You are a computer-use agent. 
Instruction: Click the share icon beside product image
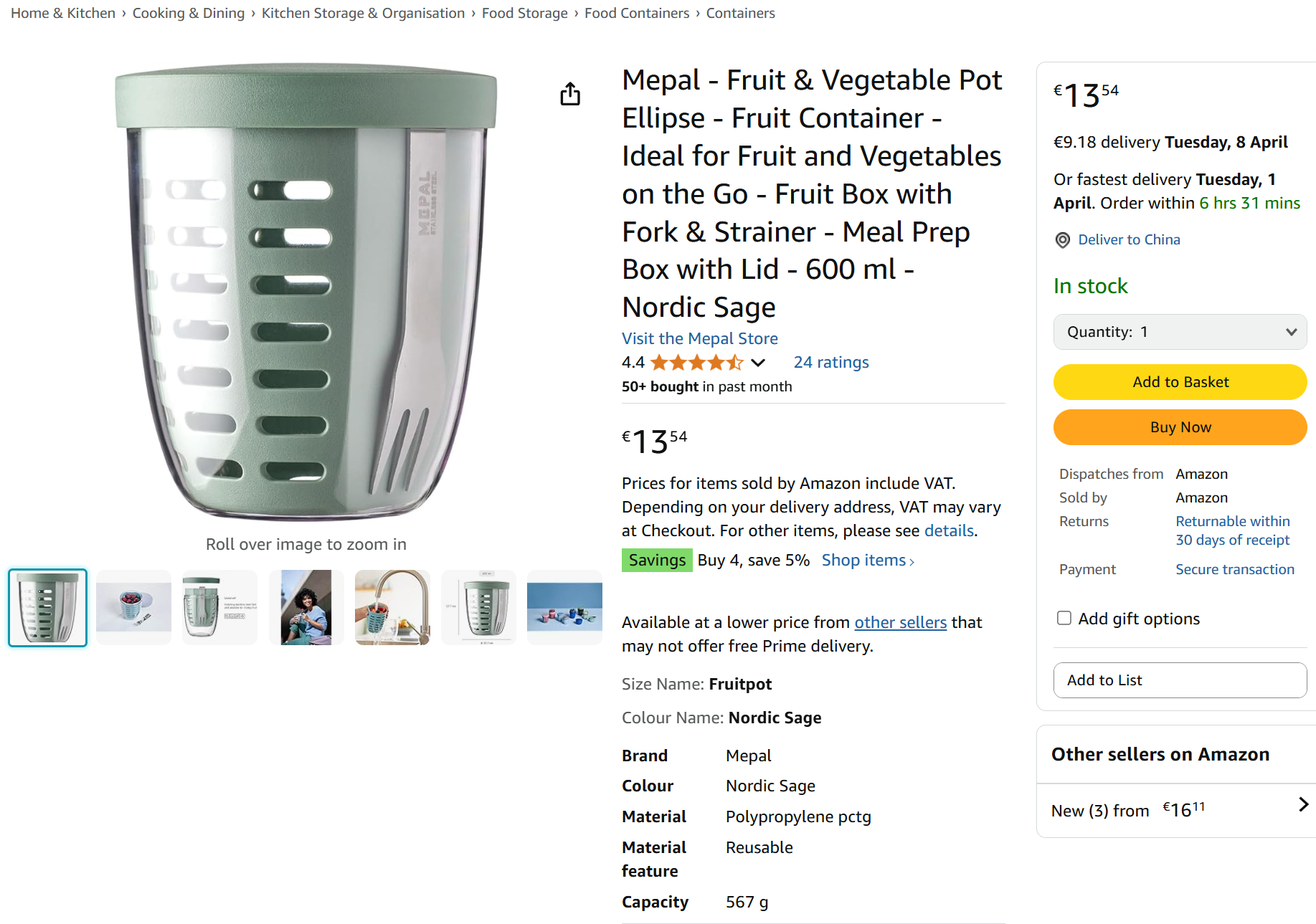[x=570, y=94]
